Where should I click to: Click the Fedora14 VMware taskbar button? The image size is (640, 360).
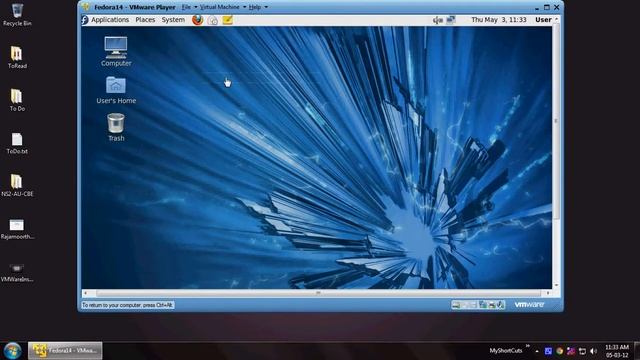click(65, 351)
